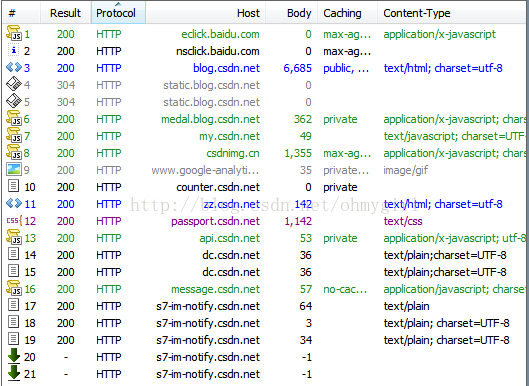Click the not-modified icon for session 4
This screenshot has width=529, height=386.
coord(14,84)
